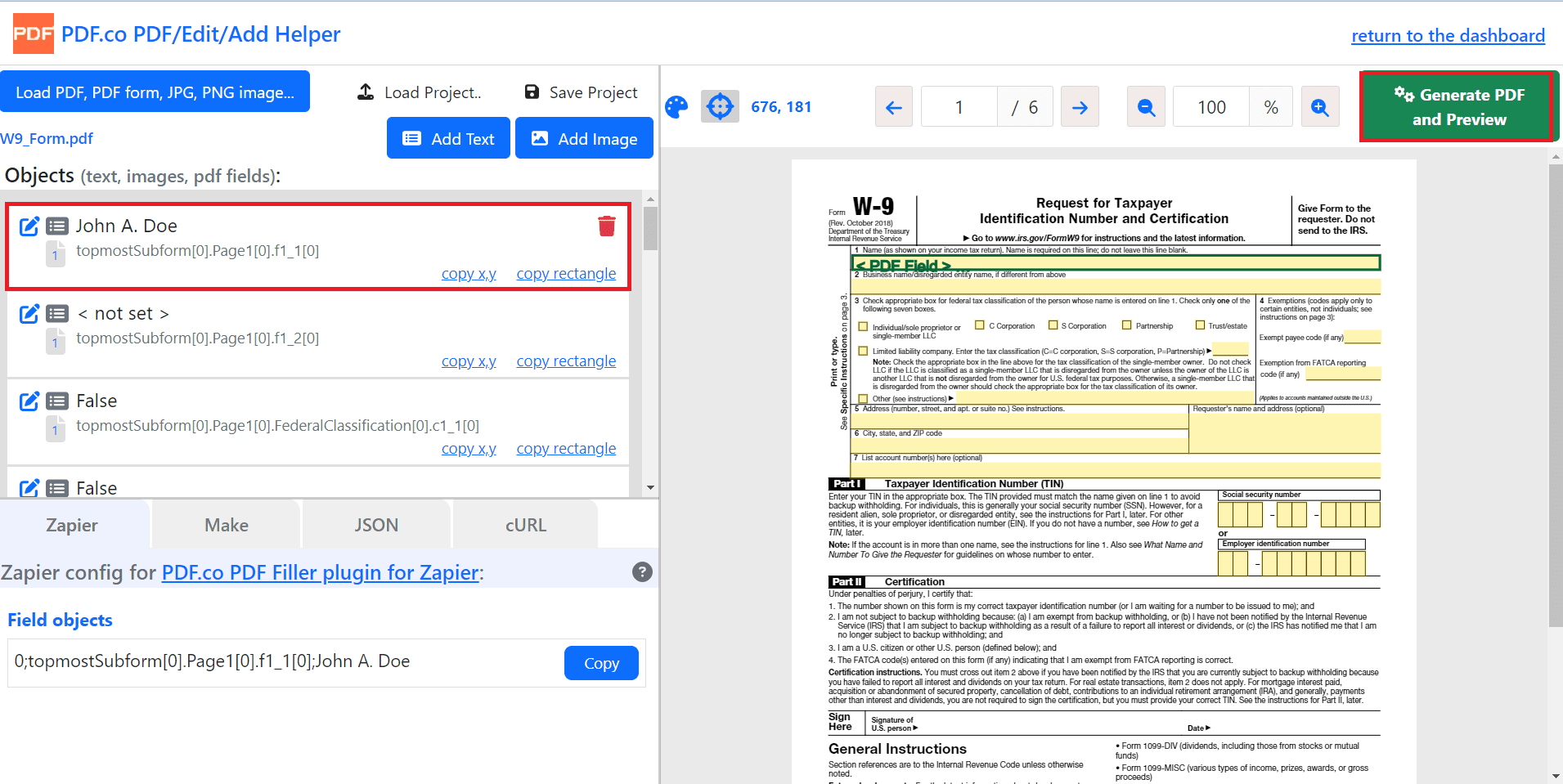Follow the return to the dashboard link
The width and height of the screenshot is (1563, 784).
click(1448, 36)
